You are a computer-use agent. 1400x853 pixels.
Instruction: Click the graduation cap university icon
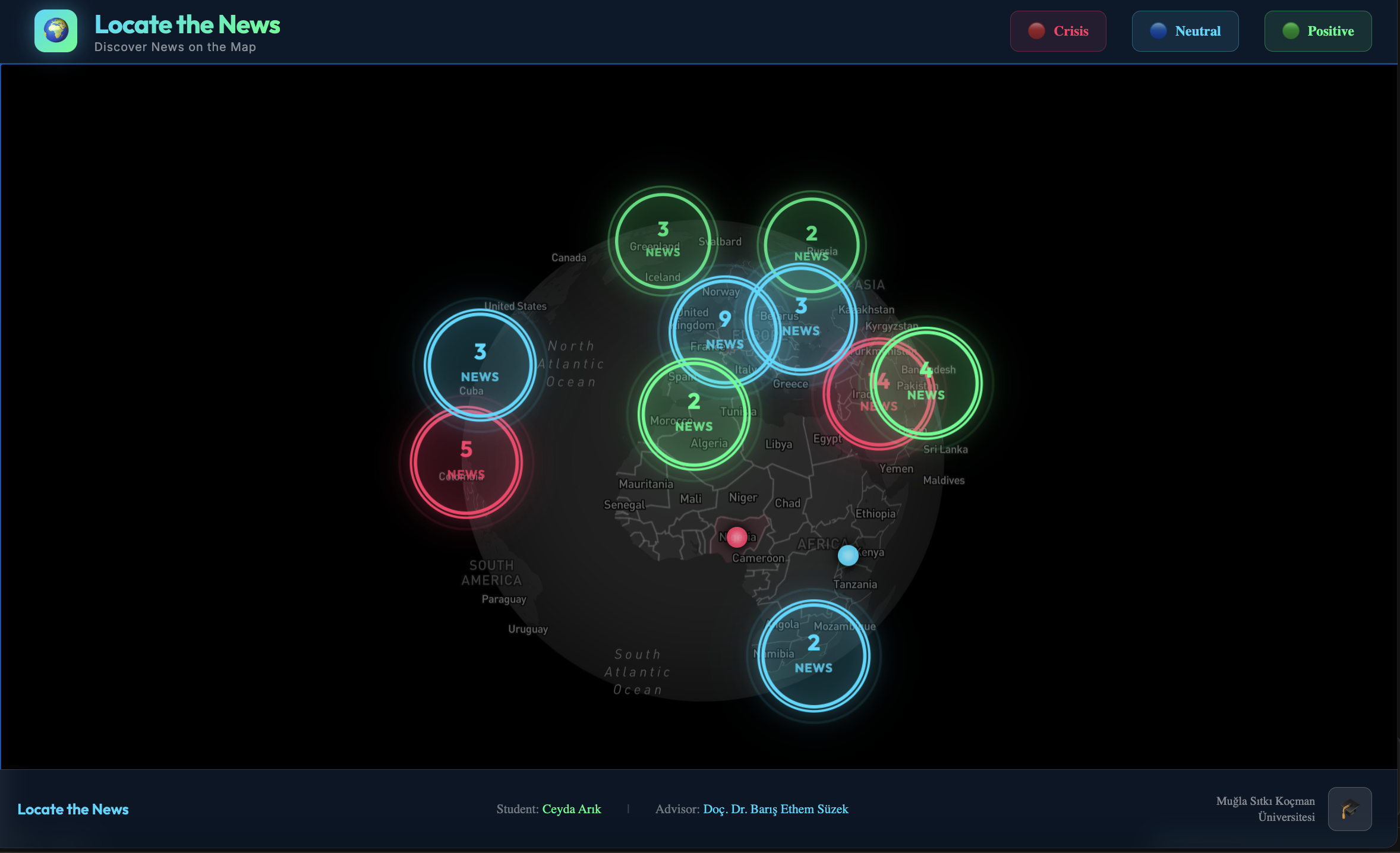tap(1349, 808)
